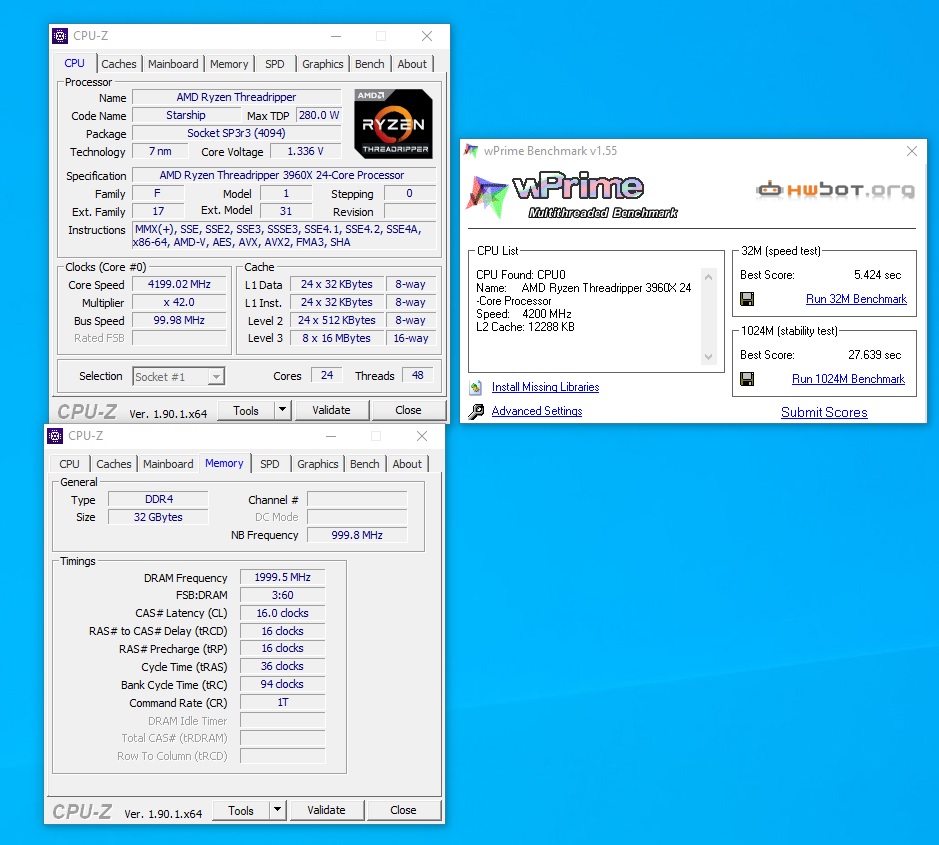Open the About tab in top CPU-Z window
Viewport: 939px width, 845px height.
412,64
